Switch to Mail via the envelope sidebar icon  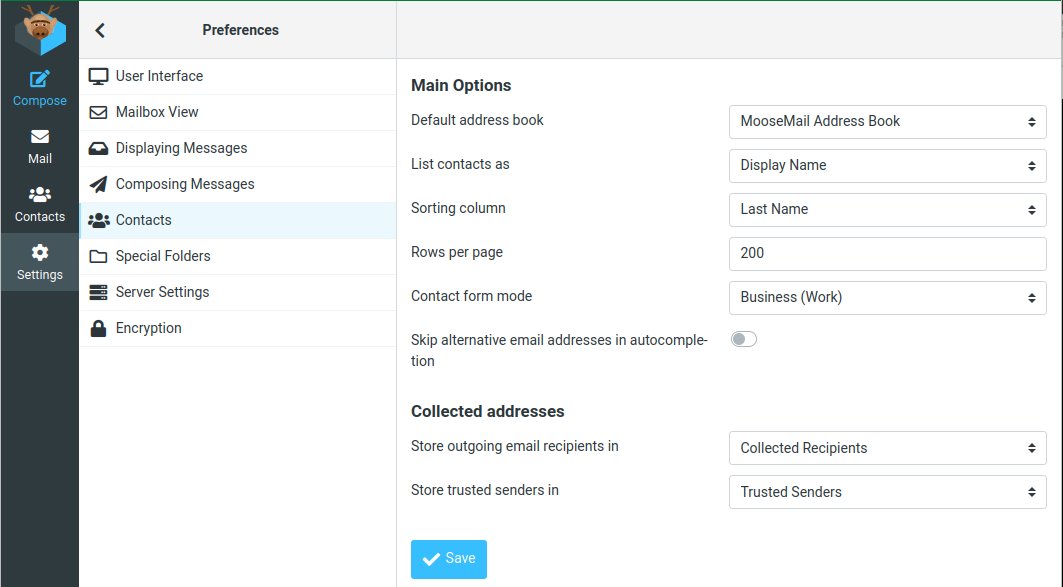(x=39, y=147)
